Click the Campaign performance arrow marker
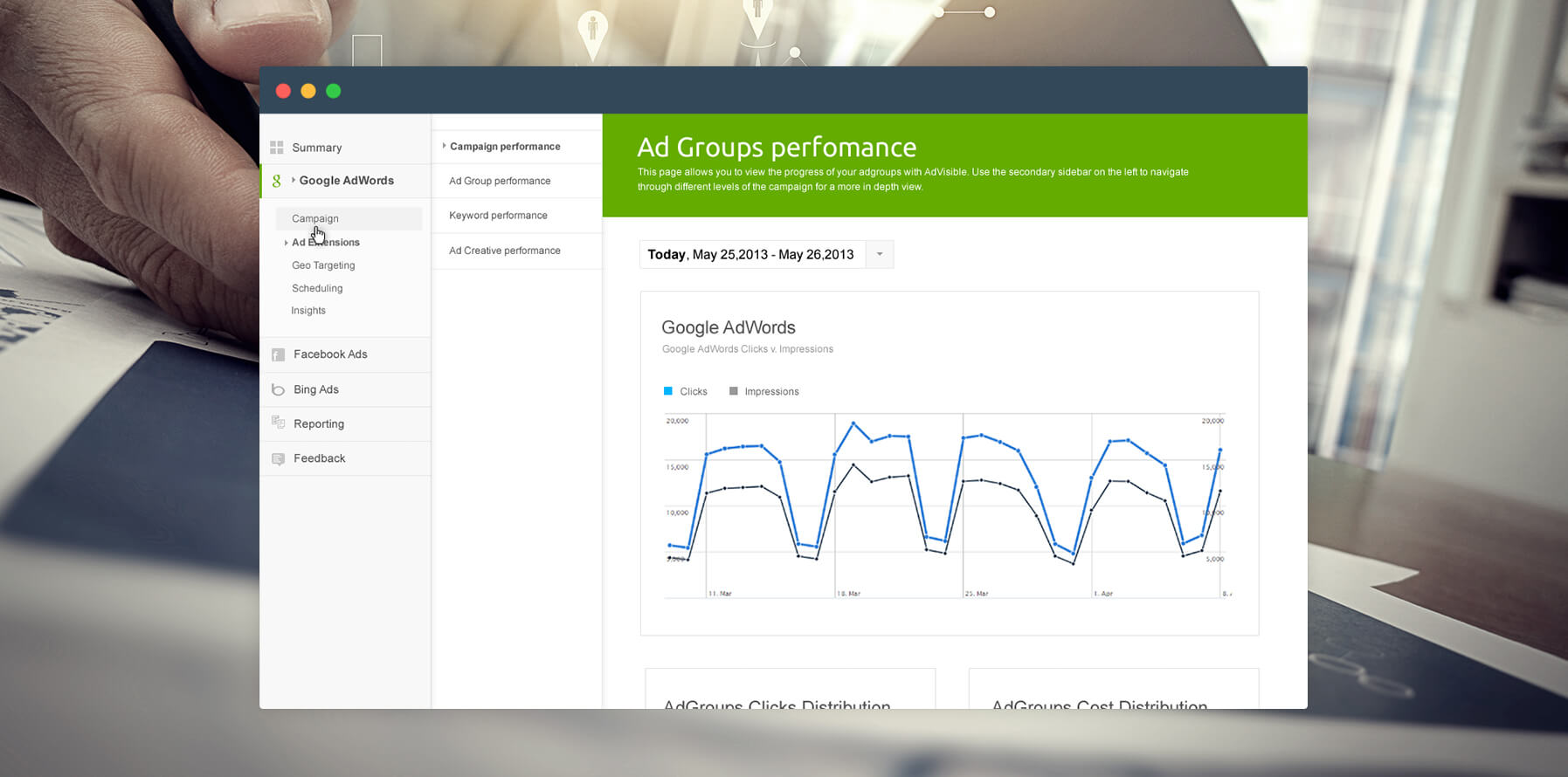The height and width of the screenshot is (777, 1568). [x=444, y=146]
